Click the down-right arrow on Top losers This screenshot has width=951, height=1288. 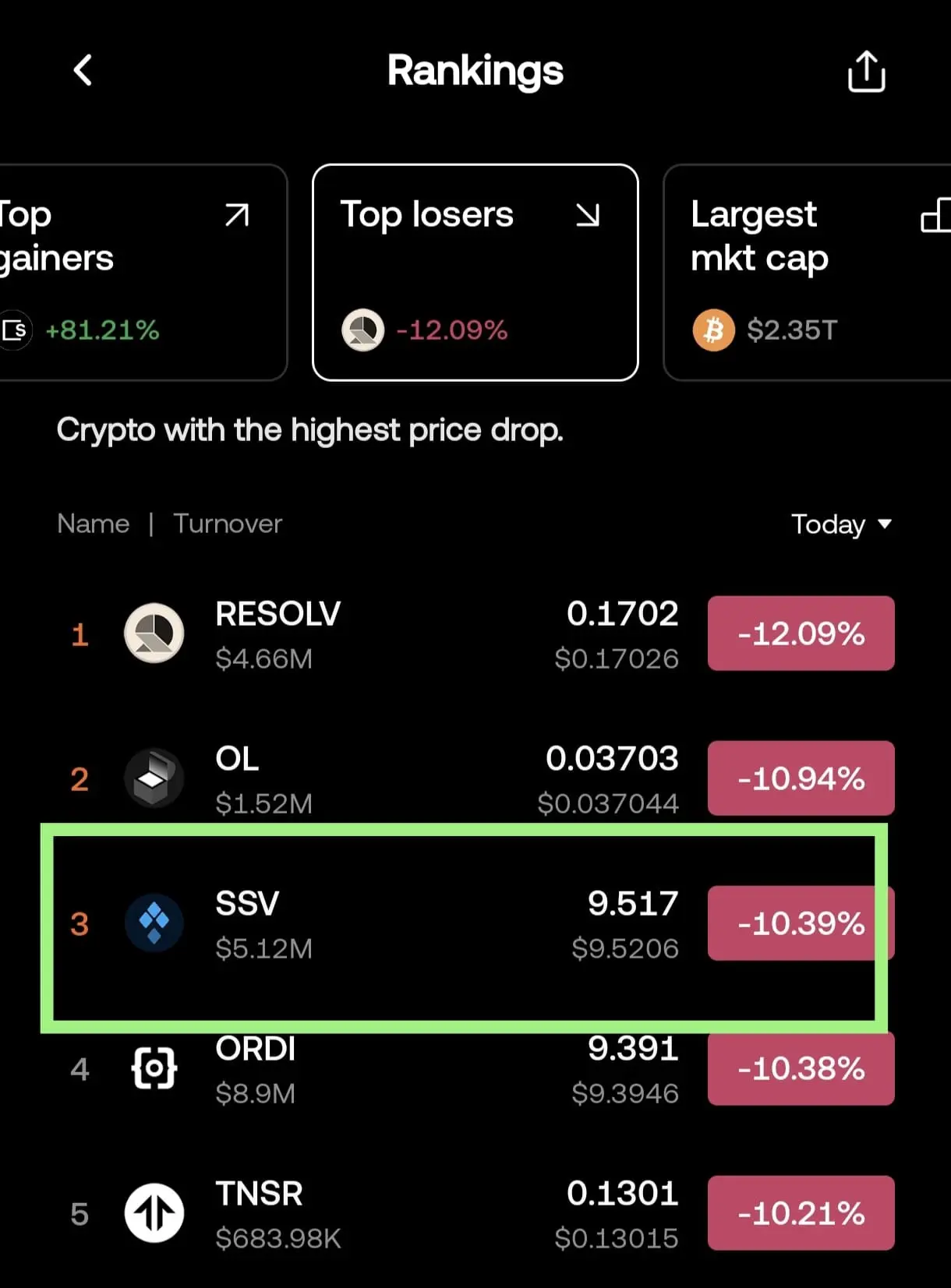tap(588, 214)
